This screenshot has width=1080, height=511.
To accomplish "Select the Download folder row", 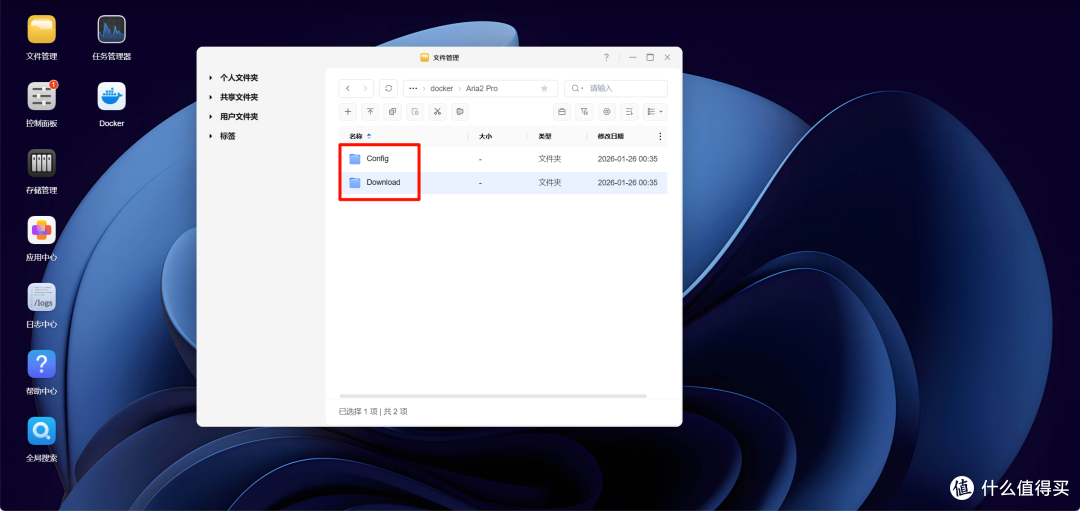I will point(503,182).
